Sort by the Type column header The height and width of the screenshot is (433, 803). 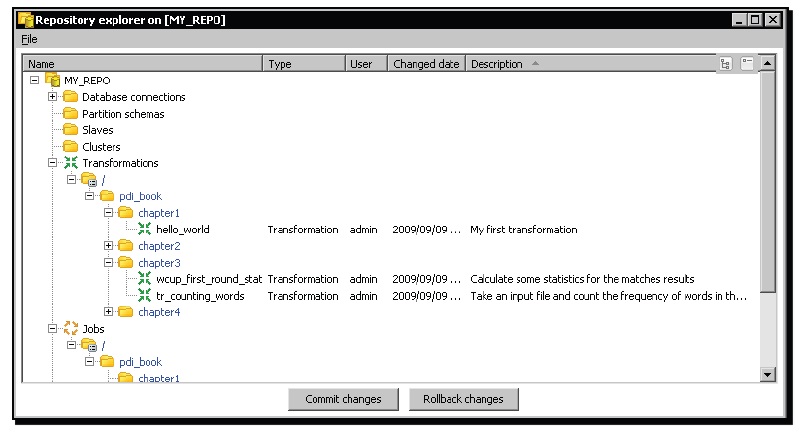304,64
